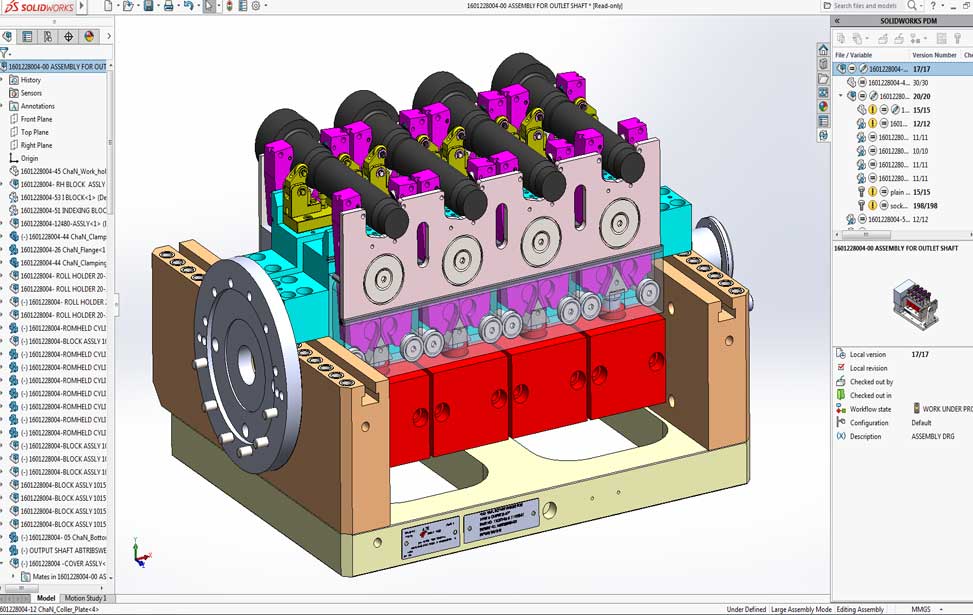Image resolution: width=973 pixels, height=615 pixels.
Task: Select the 'plain' row in PDM tree
Action: (902, 192)
